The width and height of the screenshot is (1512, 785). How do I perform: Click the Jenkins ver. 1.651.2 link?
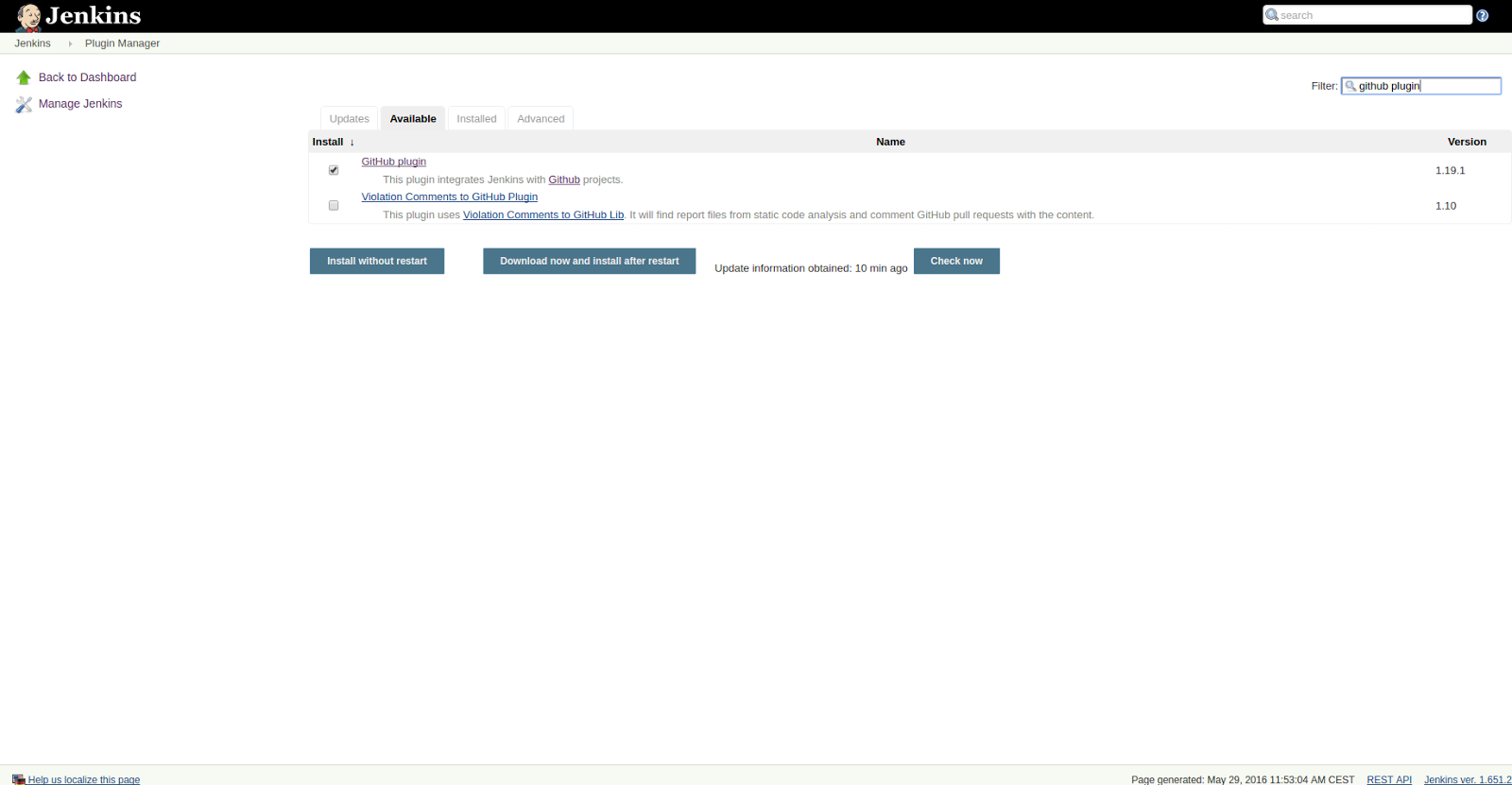1468,779
